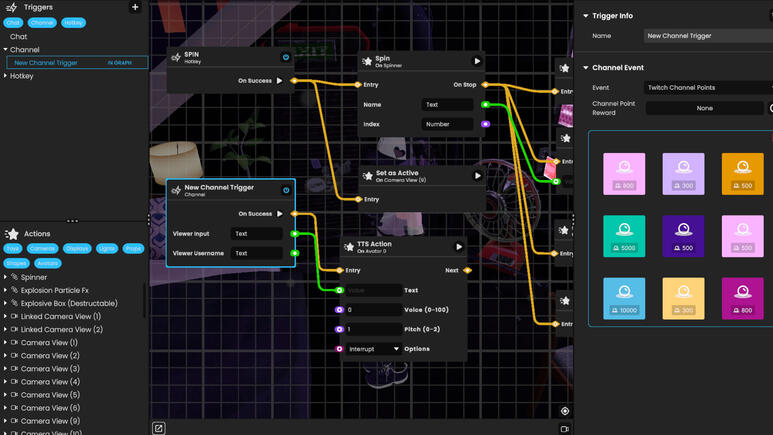Fire the SPIN node On Success arrow
773x435 pixels.
[x=280, y=80]
